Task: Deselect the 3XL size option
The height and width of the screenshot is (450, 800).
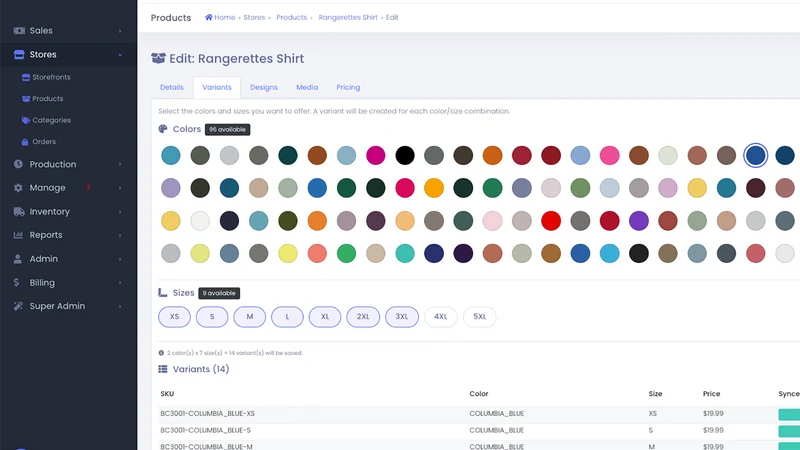Action: coord(402,317)
